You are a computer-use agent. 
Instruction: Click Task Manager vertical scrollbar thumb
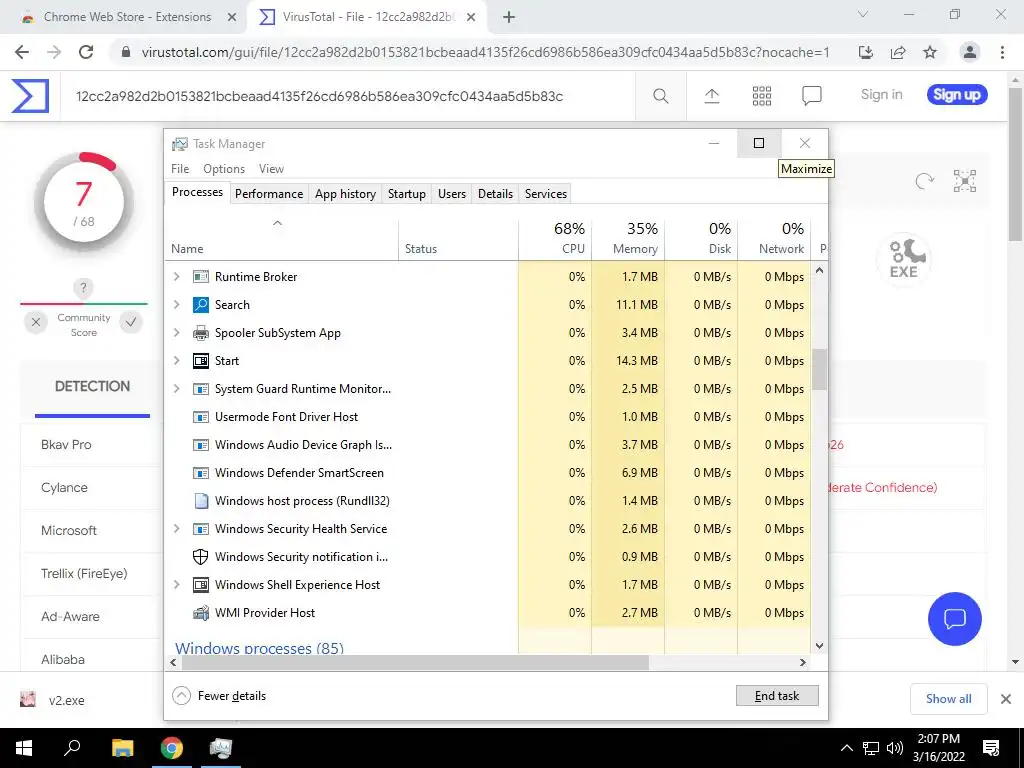(x=819, y=369)
